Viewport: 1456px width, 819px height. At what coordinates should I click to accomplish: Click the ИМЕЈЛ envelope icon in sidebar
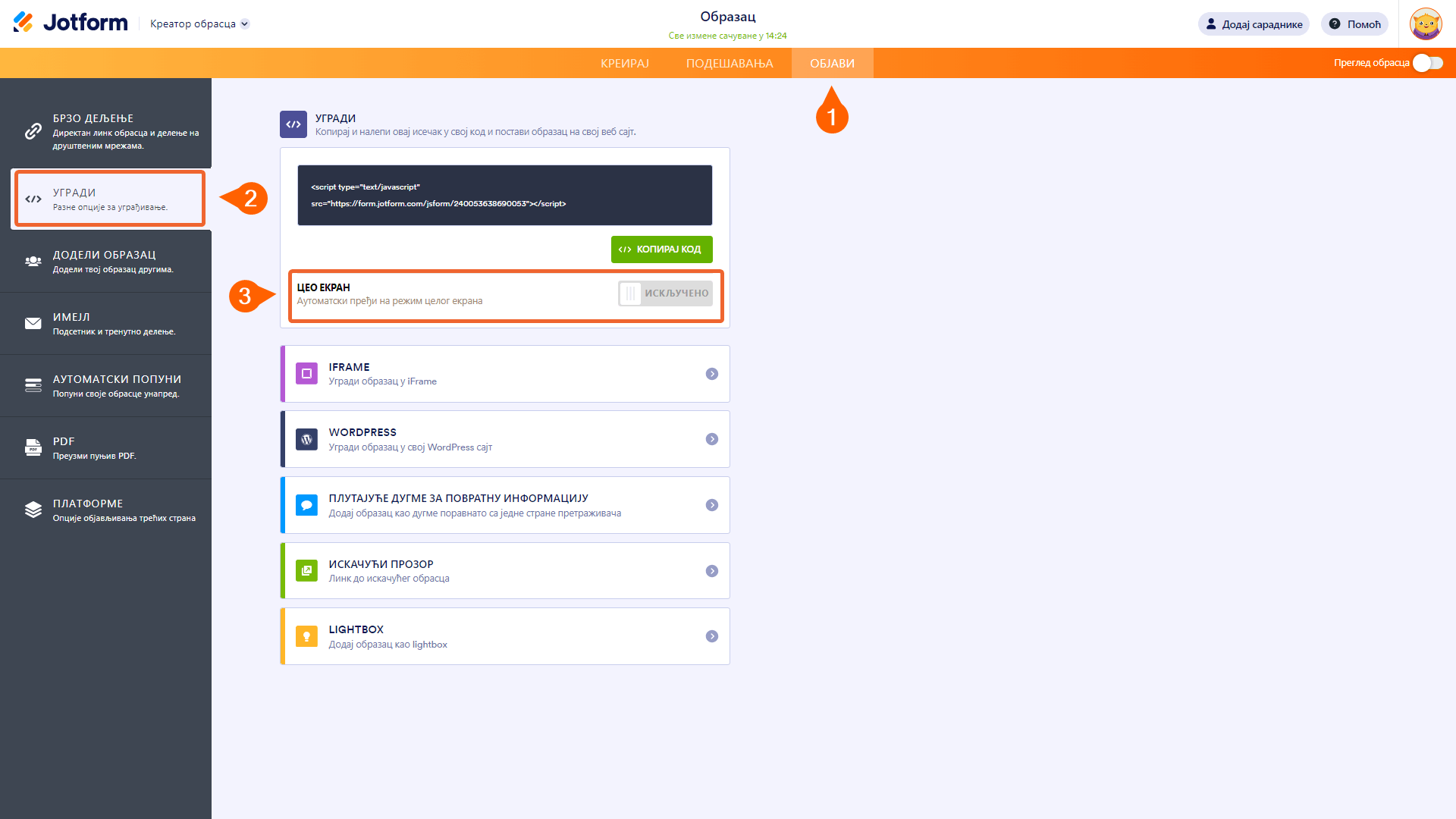33,324
